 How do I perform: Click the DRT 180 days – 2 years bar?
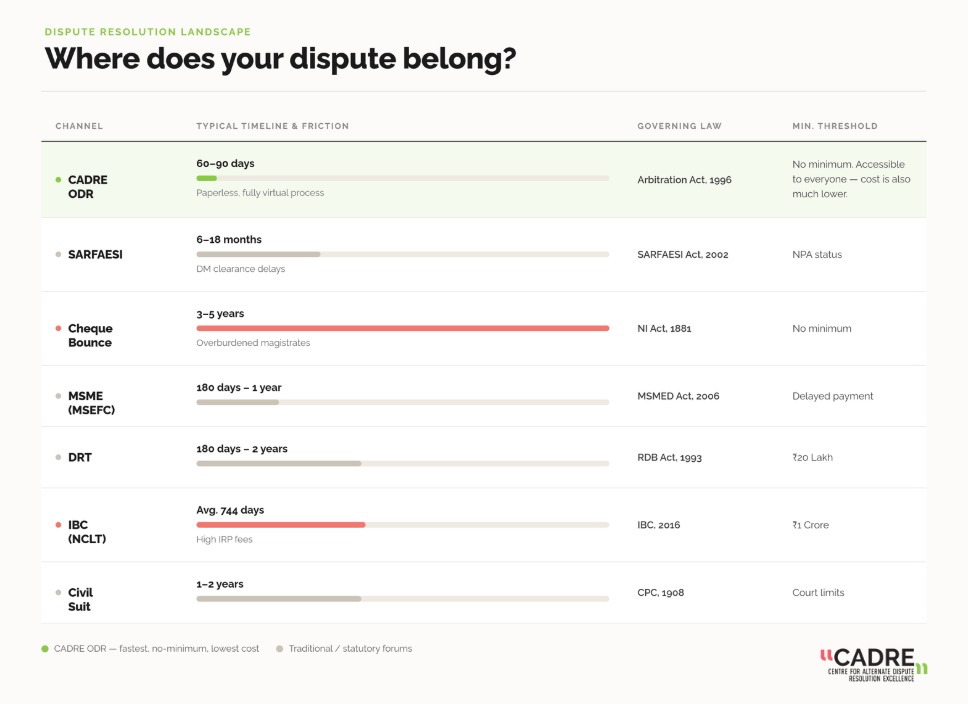point(403,464)
